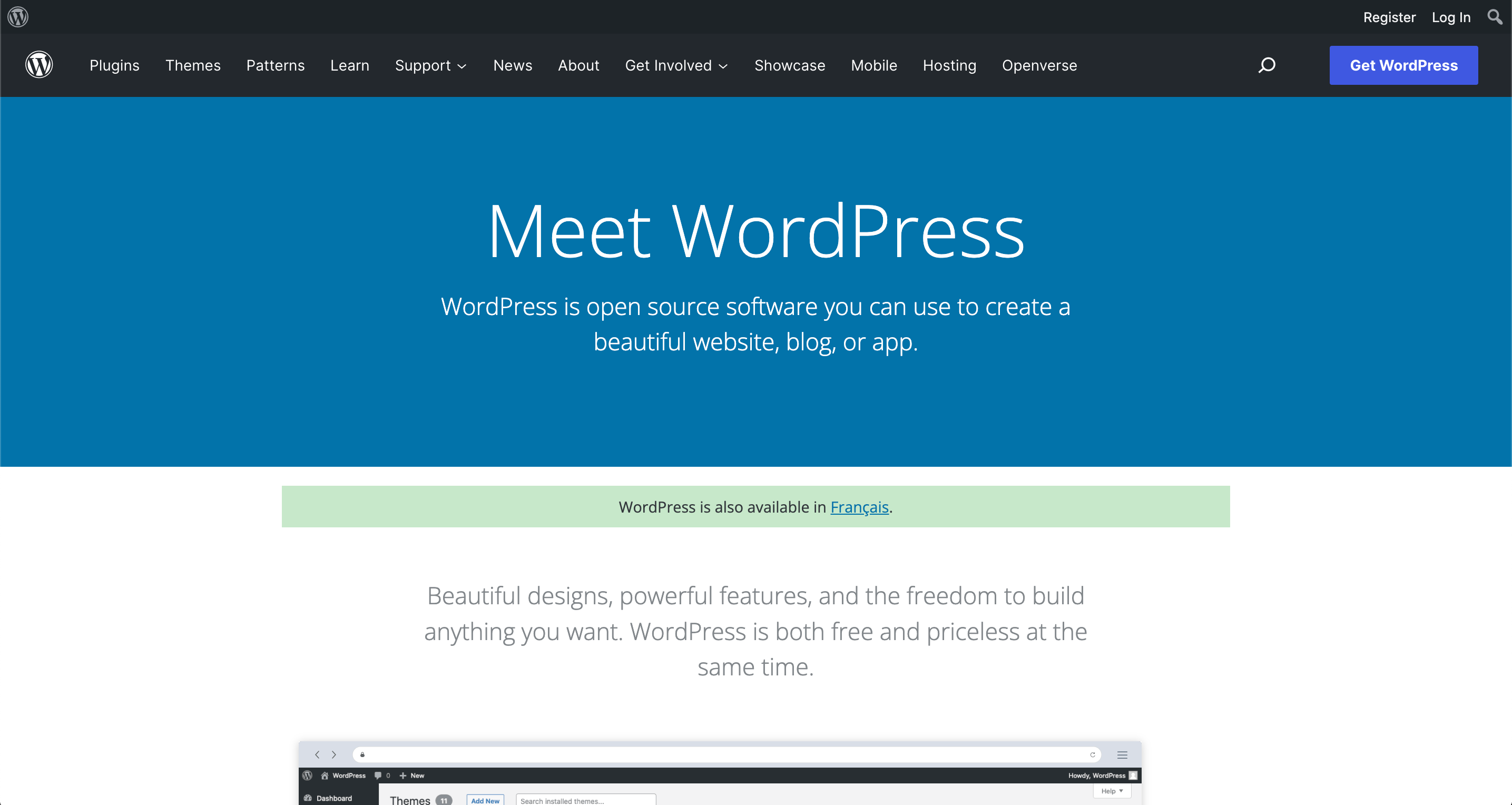Open Patterns navigation dropdown
Screen dimensions: 1512x805
(275, 65)
